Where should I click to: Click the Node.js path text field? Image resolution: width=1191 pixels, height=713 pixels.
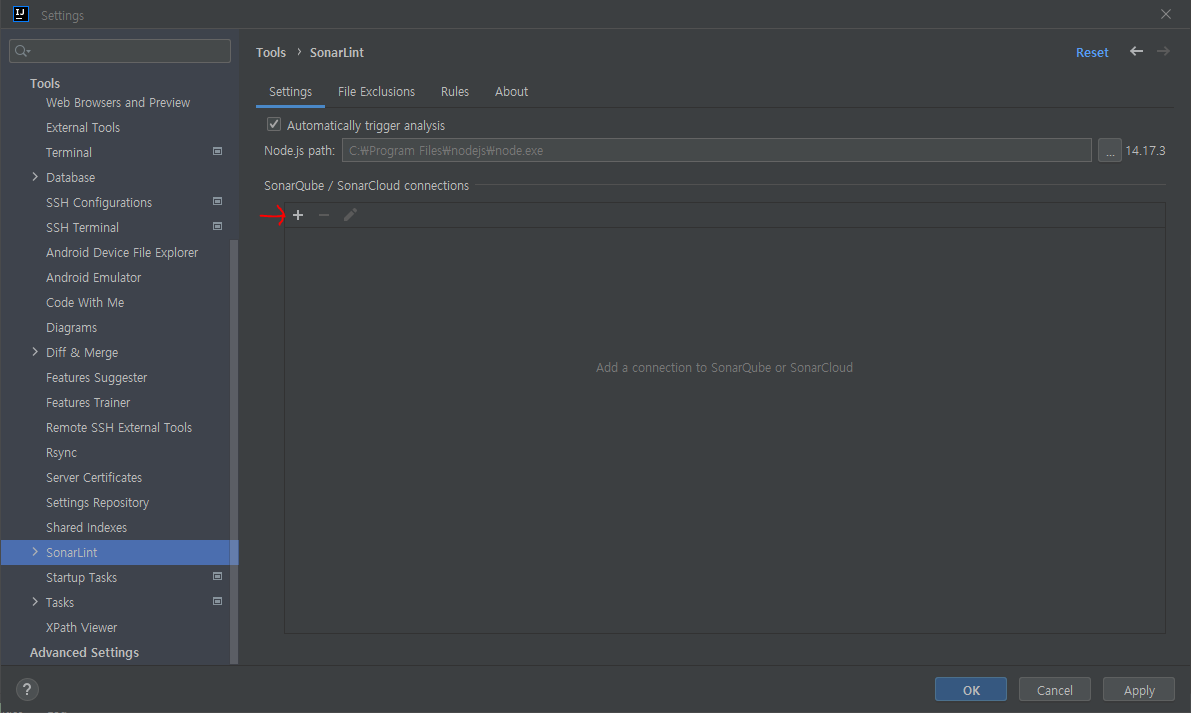coord(716,150)
